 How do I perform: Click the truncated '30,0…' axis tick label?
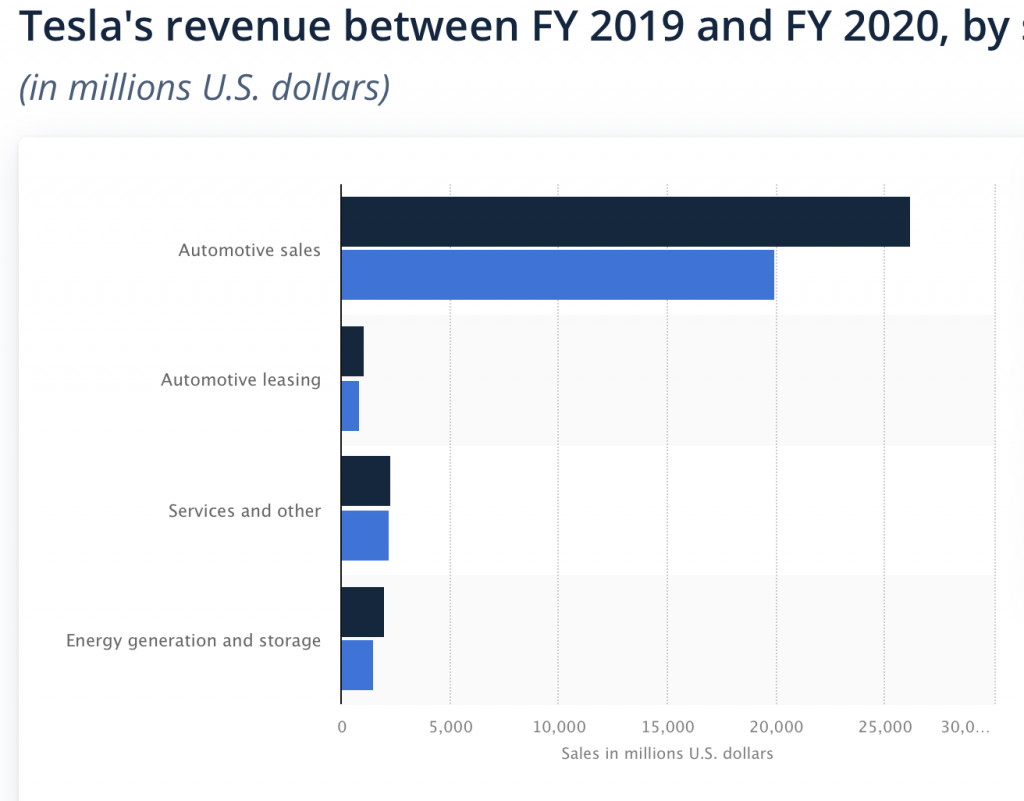click(x=965, y=727)
